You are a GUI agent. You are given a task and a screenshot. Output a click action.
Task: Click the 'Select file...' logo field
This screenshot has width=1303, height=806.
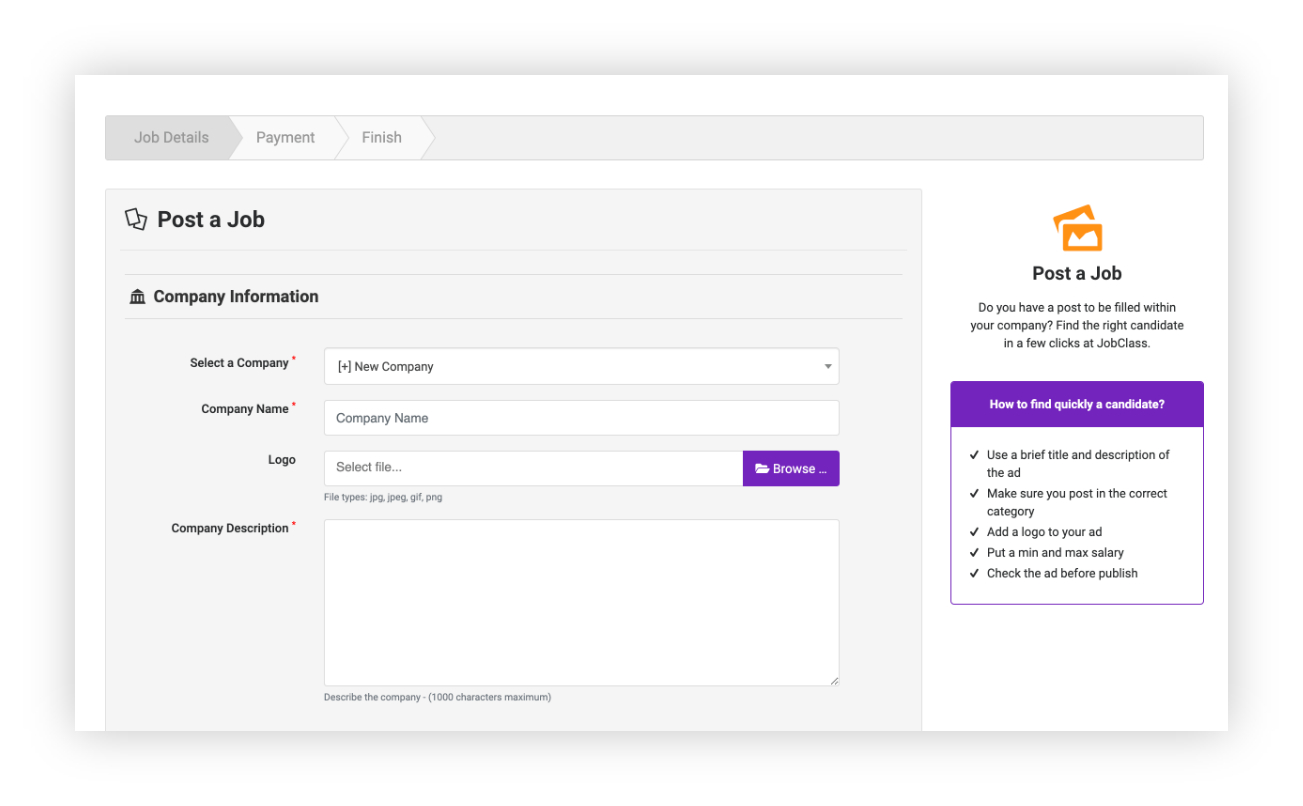click(533, 468)
